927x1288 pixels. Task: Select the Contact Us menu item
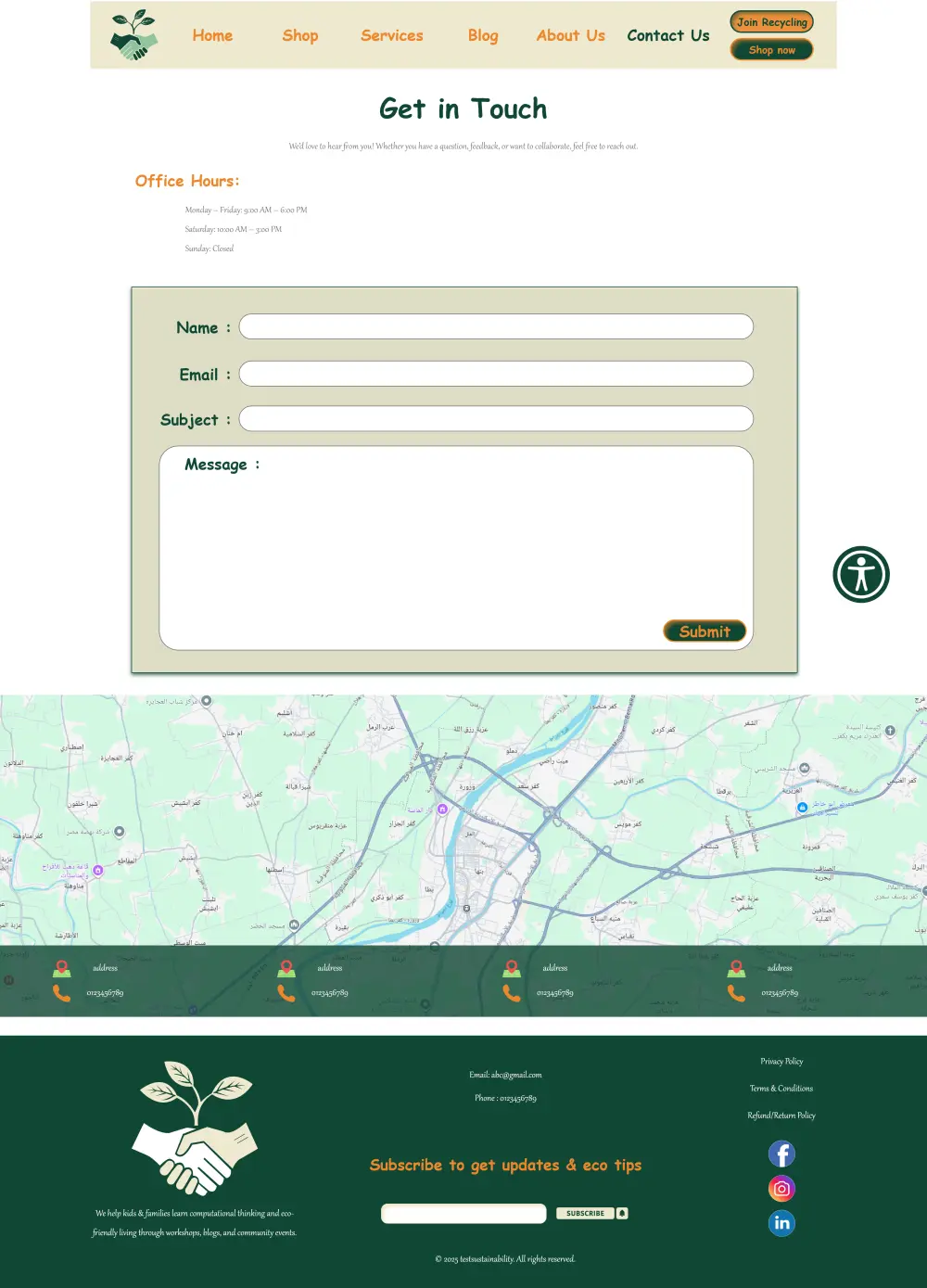[668, 35]
